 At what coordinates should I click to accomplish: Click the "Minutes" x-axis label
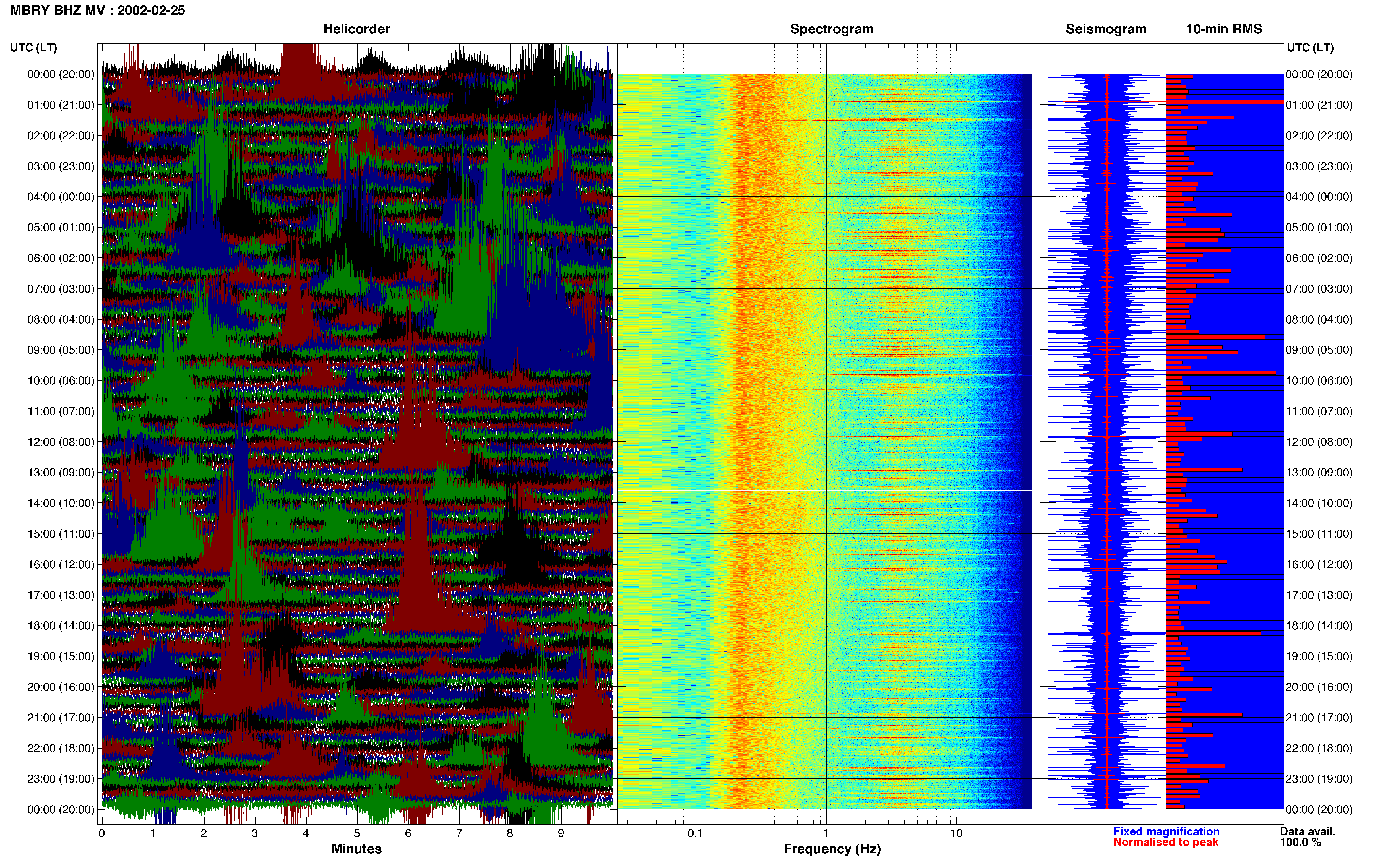356,849
